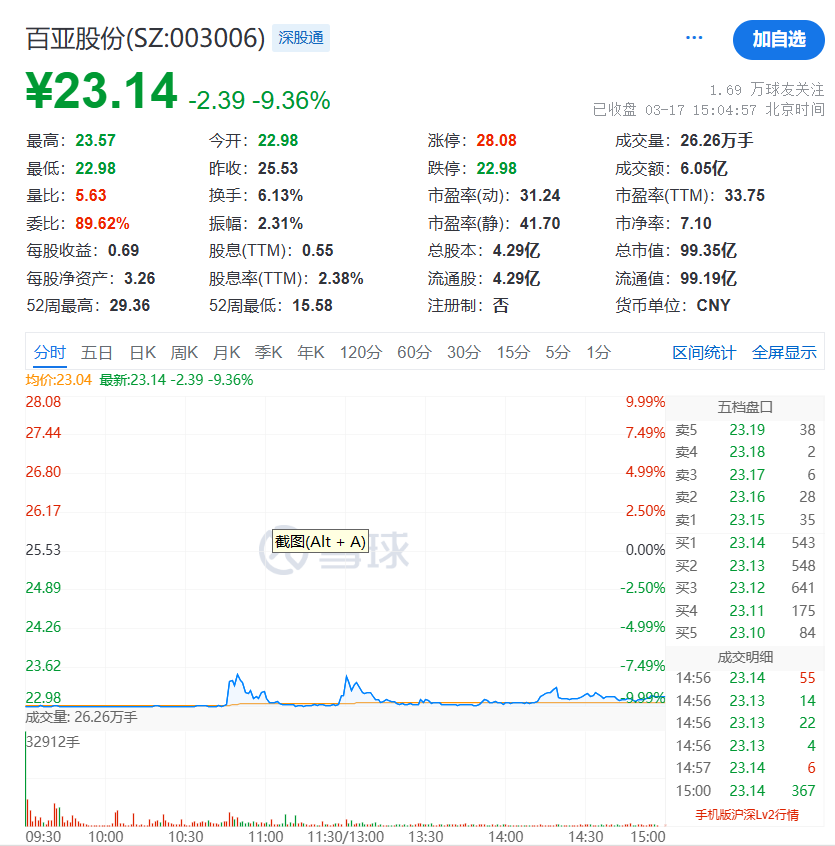
Task: Click the 成交量 value 26.26万手
Action: click(x=716, y=140)
